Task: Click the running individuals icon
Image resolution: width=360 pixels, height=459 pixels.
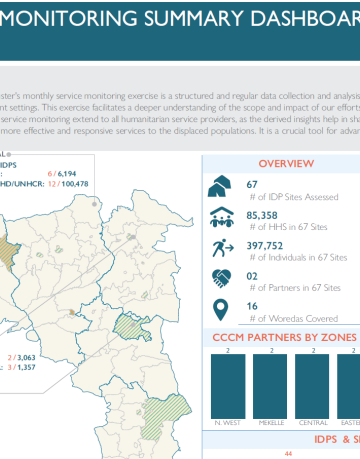Action: [x=223, y=248]
